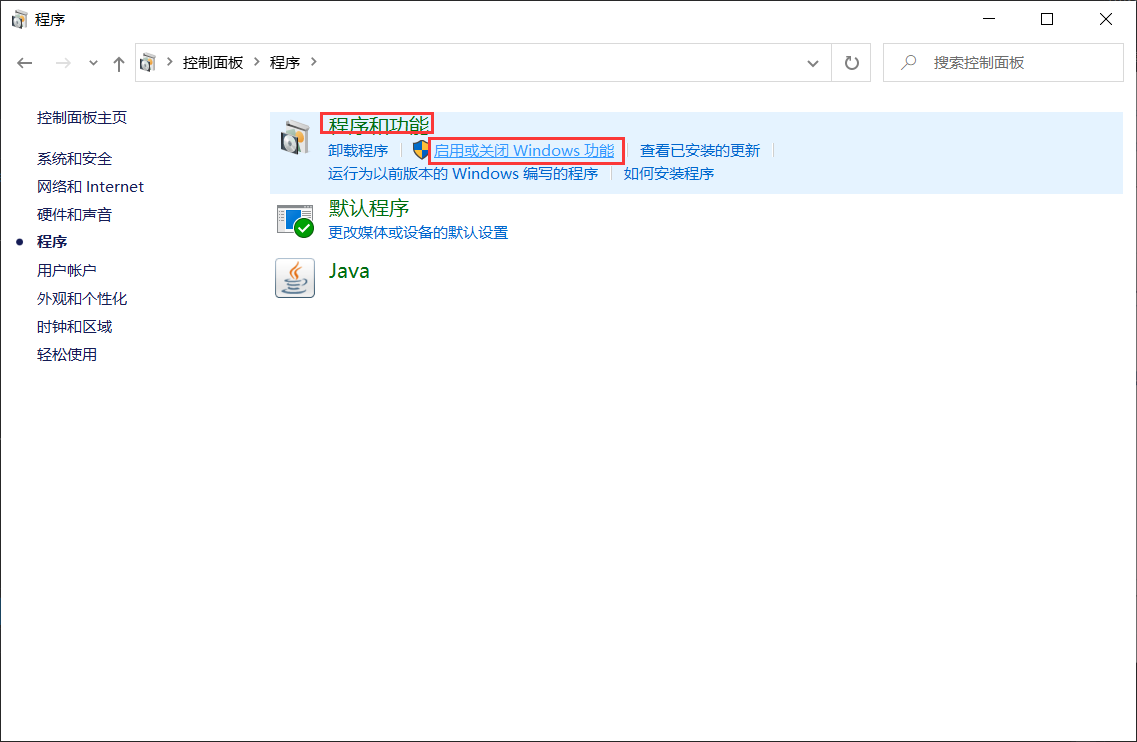1137x742 pixels.
Task: Open Java settings via the Java coffee cup icon
Action: (295, 277)
